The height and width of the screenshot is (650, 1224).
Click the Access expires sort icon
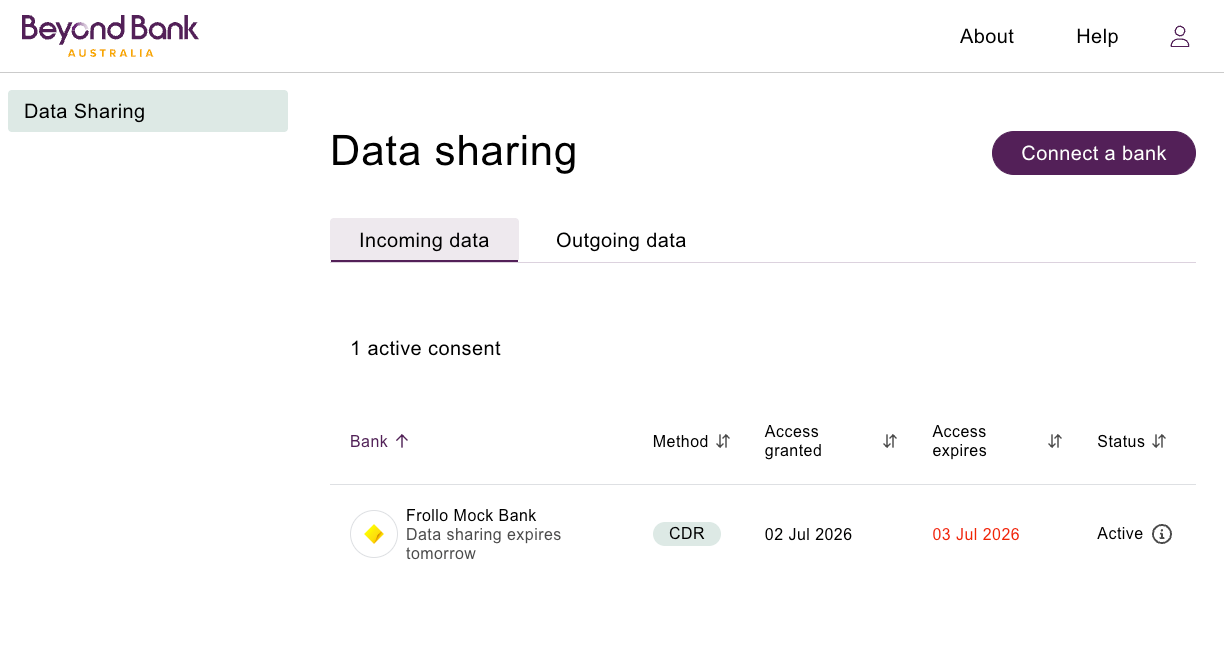click(1055, 441)
